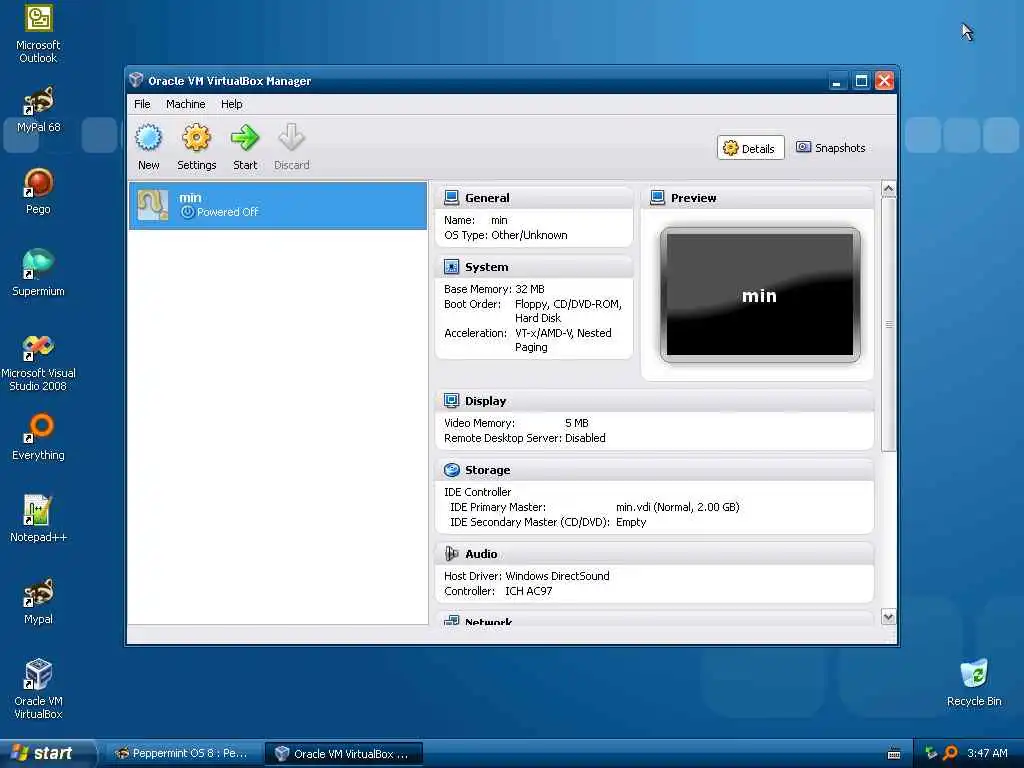Viewport: 1024px width, 768px height.
Task: Click 'Controller: ICH AC97' text
Action: pyautogui.click(x=498, y=591)
